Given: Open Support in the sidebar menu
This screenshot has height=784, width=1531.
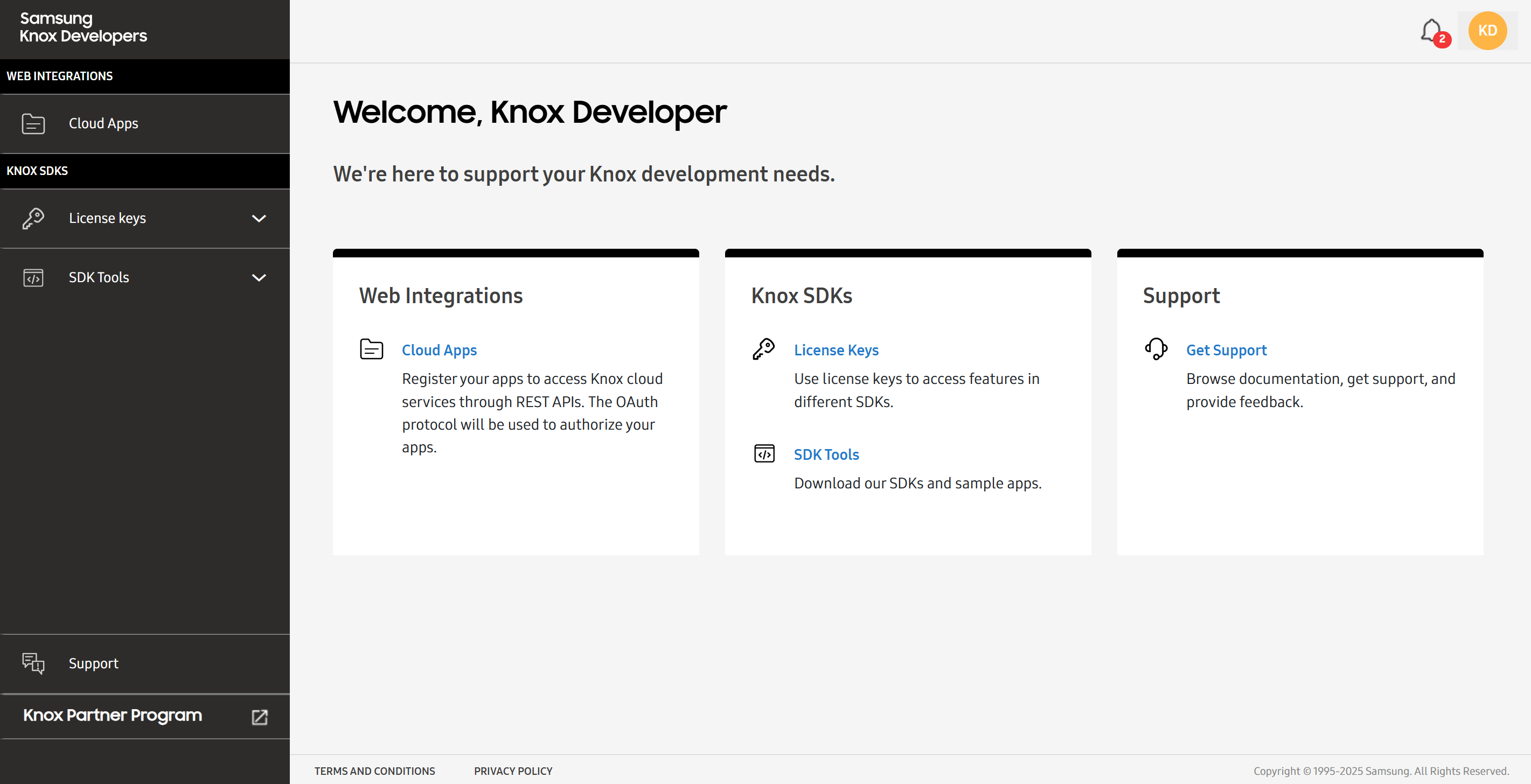Looking at the screenshot, I should tap(93, 663).
